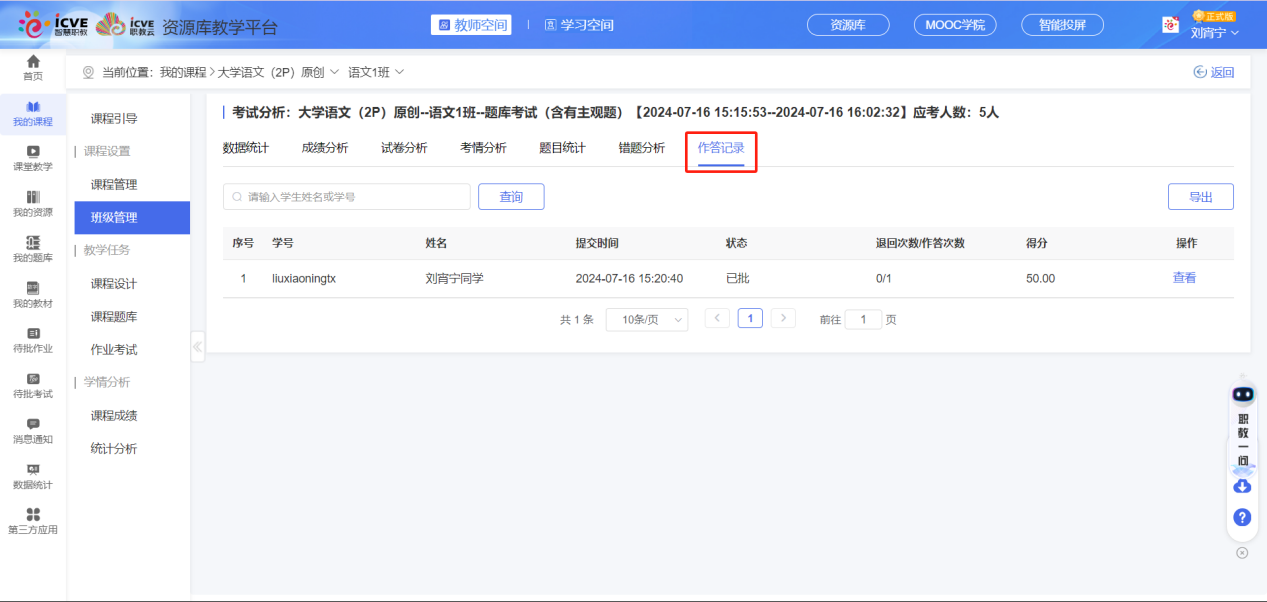Switch to the 成绩分析 tab
The image size is (1267, 602).
pyautogui.click(x=325, y=148)
